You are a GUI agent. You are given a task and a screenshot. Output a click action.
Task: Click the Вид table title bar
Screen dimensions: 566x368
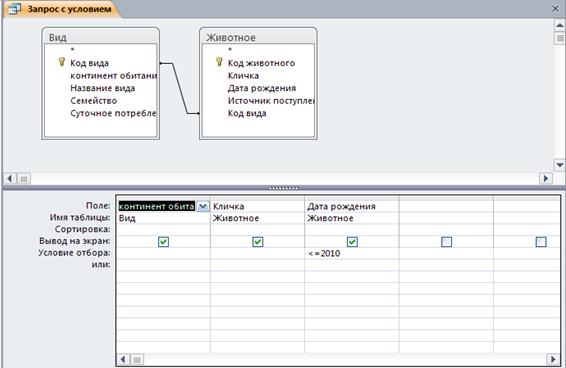(x=100, y=37)
